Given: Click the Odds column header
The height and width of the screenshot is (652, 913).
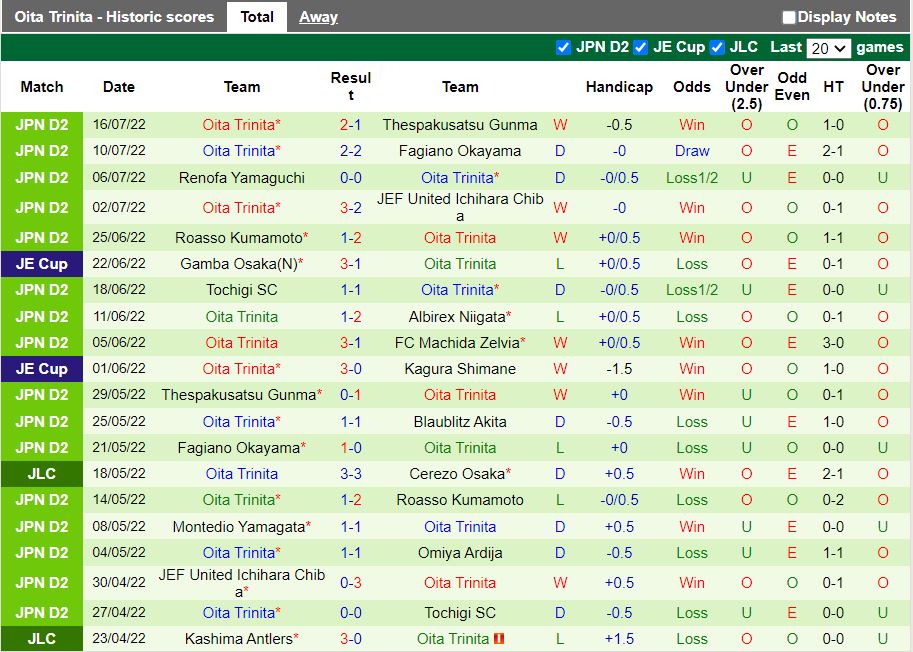Looking at the screenshot, I should tap(692, 87).
